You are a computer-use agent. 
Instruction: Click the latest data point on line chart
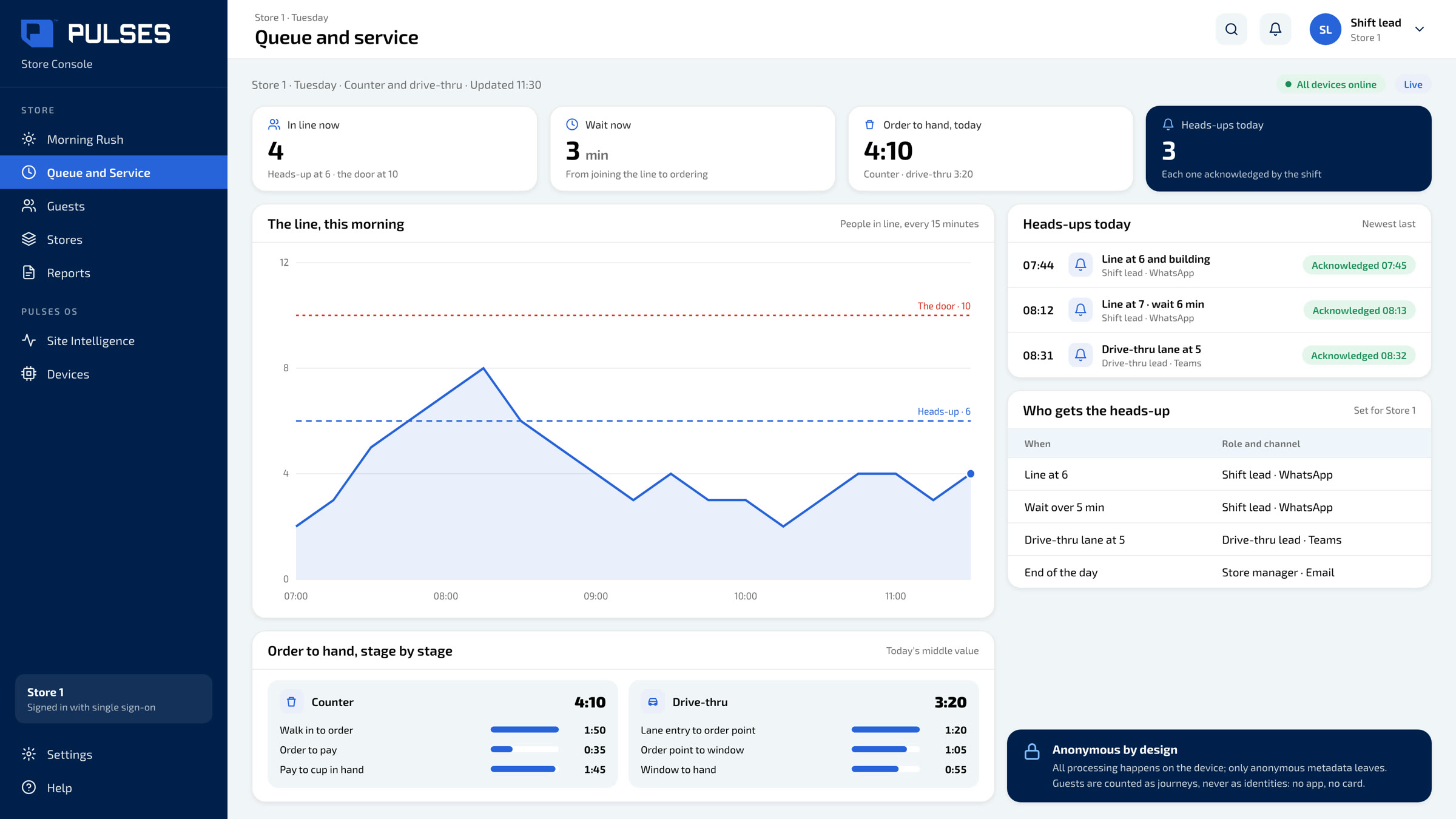[x=971, y=474]
